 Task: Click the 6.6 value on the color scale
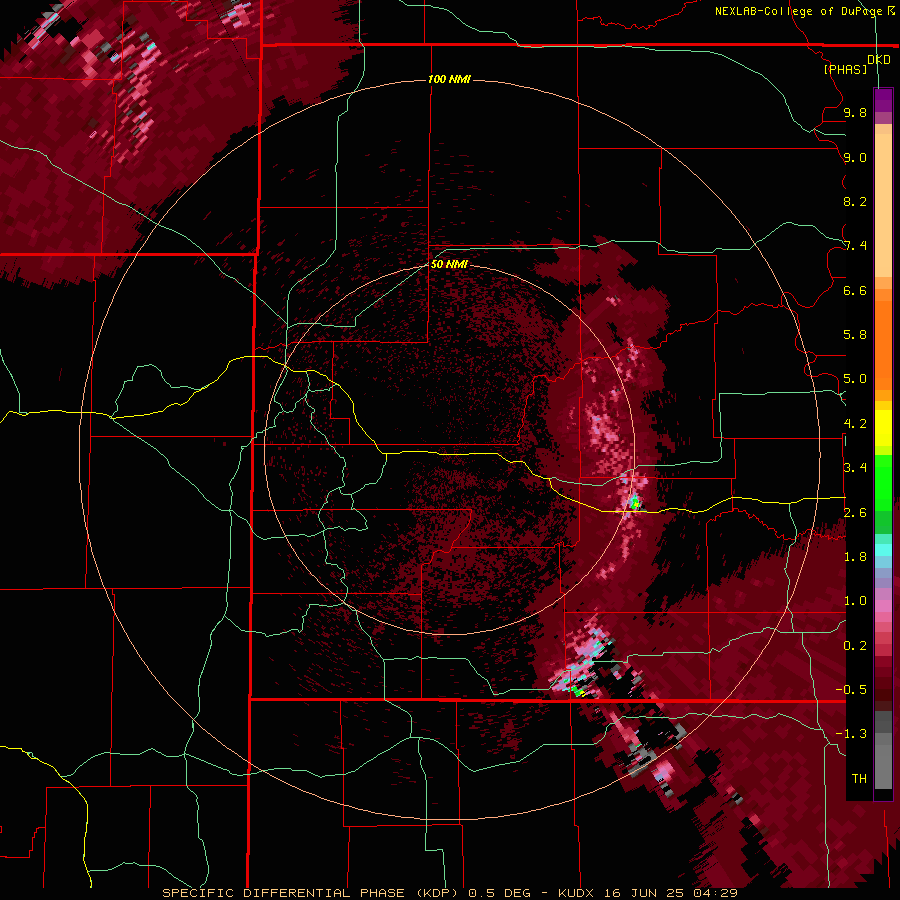click(855, 290)
